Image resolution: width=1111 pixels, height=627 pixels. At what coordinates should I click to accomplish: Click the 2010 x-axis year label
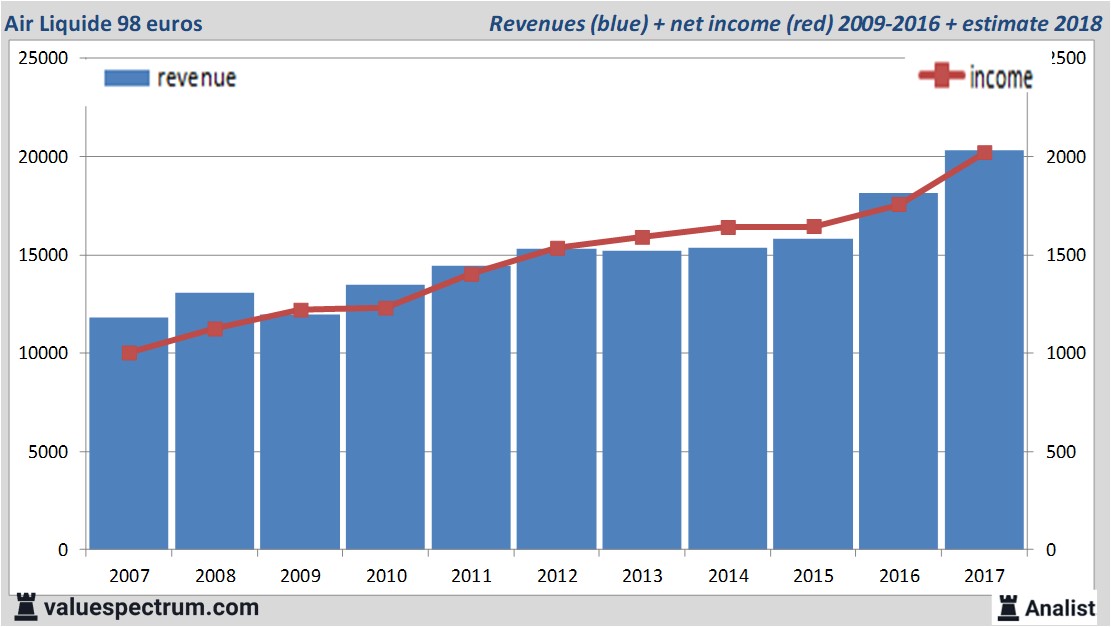pyautogui.click(x=386, y=576)
